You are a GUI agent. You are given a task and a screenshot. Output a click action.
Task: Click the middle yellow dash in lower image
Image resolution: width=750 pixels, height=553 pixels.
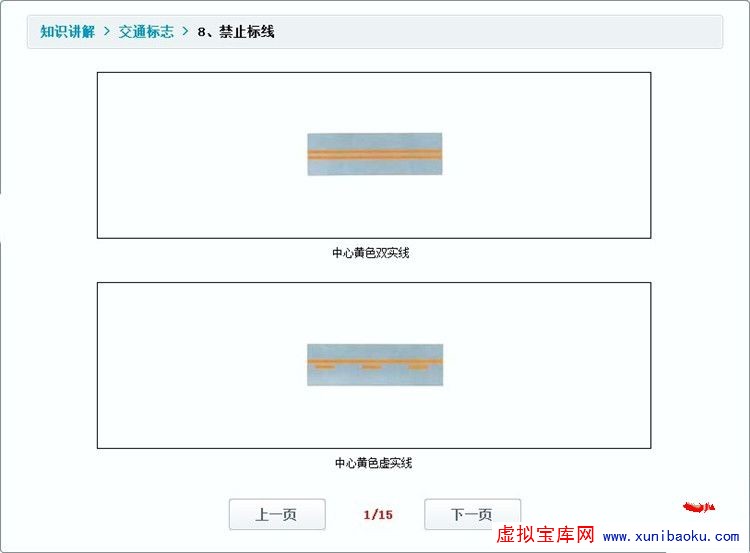pos(371,368)
